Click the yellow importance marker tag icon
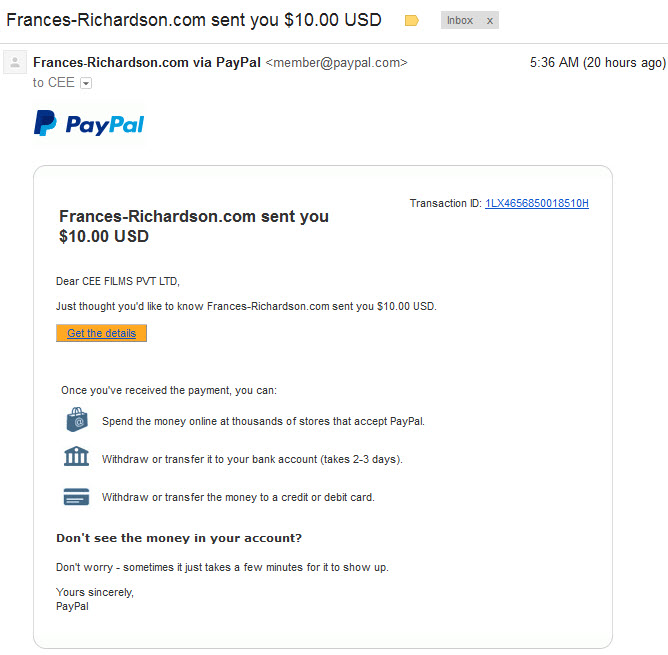The width and height of the screenshot is (668, 655). tap(412, 20)
